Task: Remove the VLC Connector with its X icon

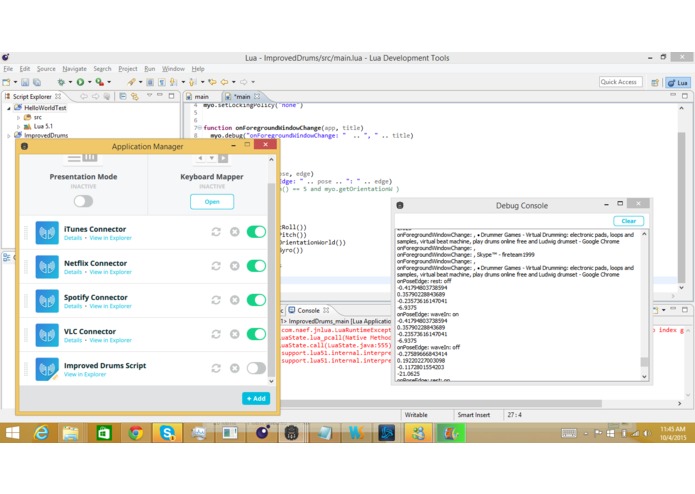Action: [x=235, y=334]
